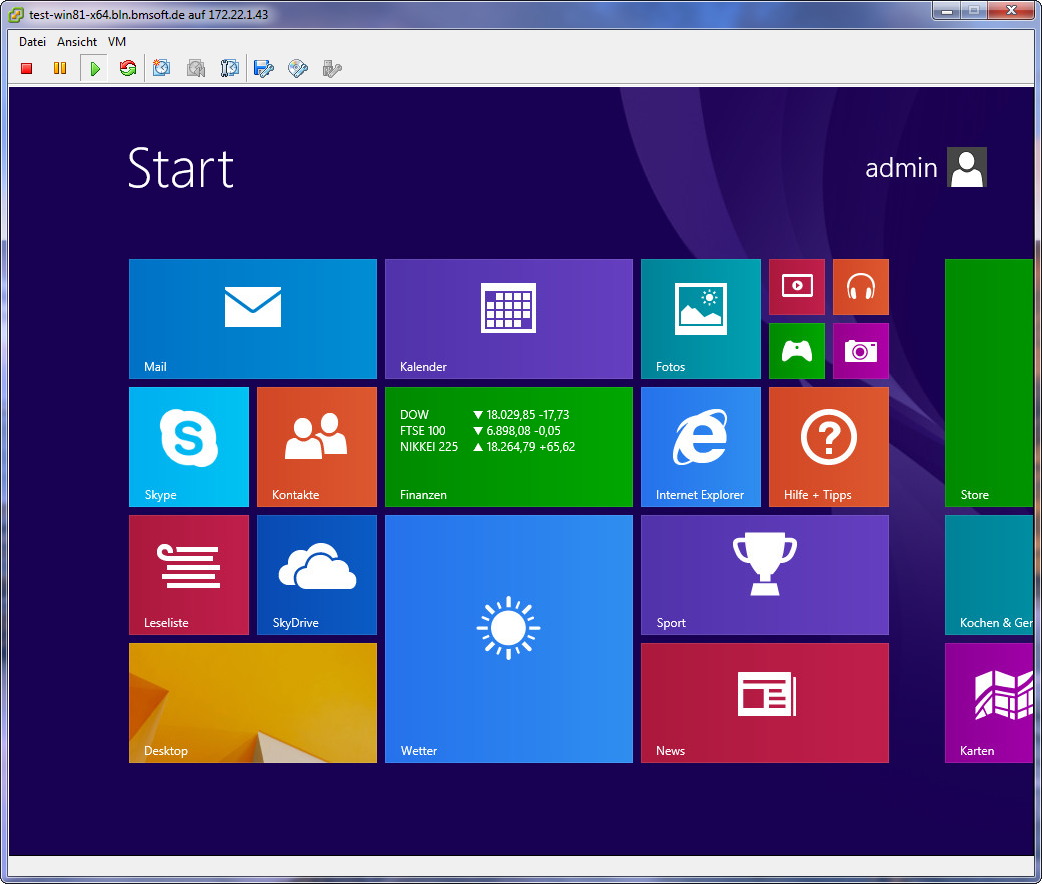The width and height of the screenshot is (1042, 884).
Task: Minimize the VM console window
Action: [x=947, y=11]
